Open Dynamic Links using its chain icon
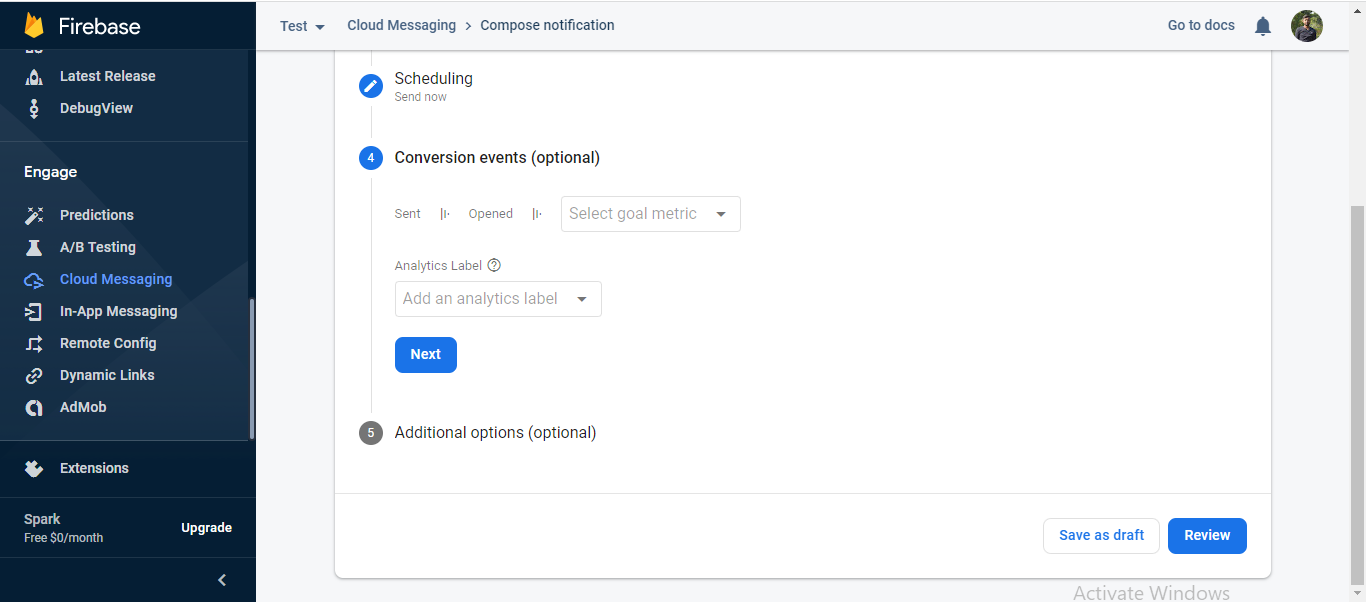The width and height of the screenshot is (1366, 602). (x=34, y=375)
